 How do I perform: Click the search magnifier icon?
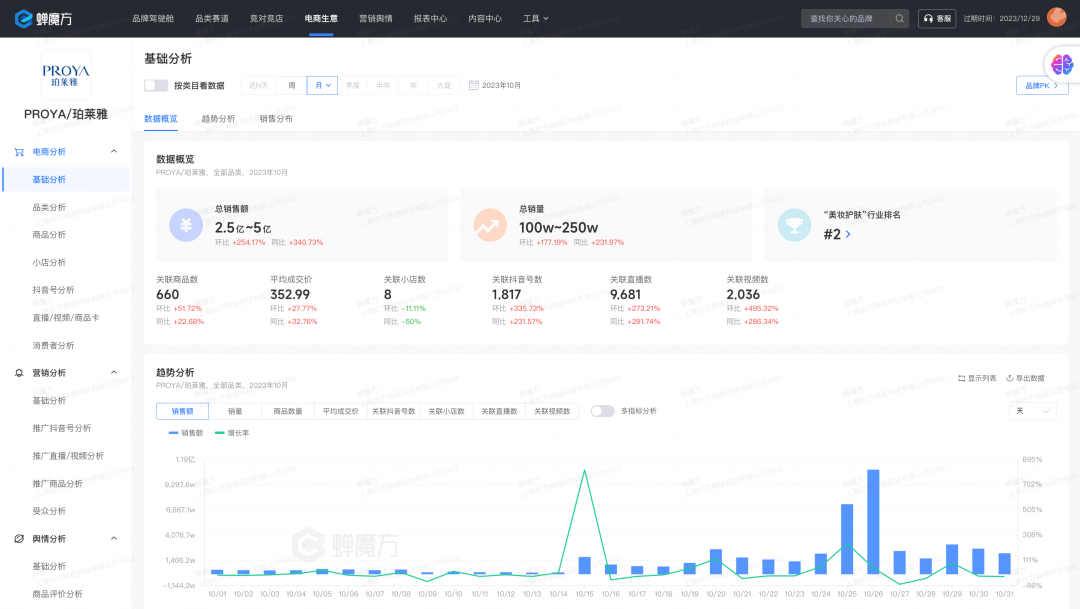coord(899,18)
